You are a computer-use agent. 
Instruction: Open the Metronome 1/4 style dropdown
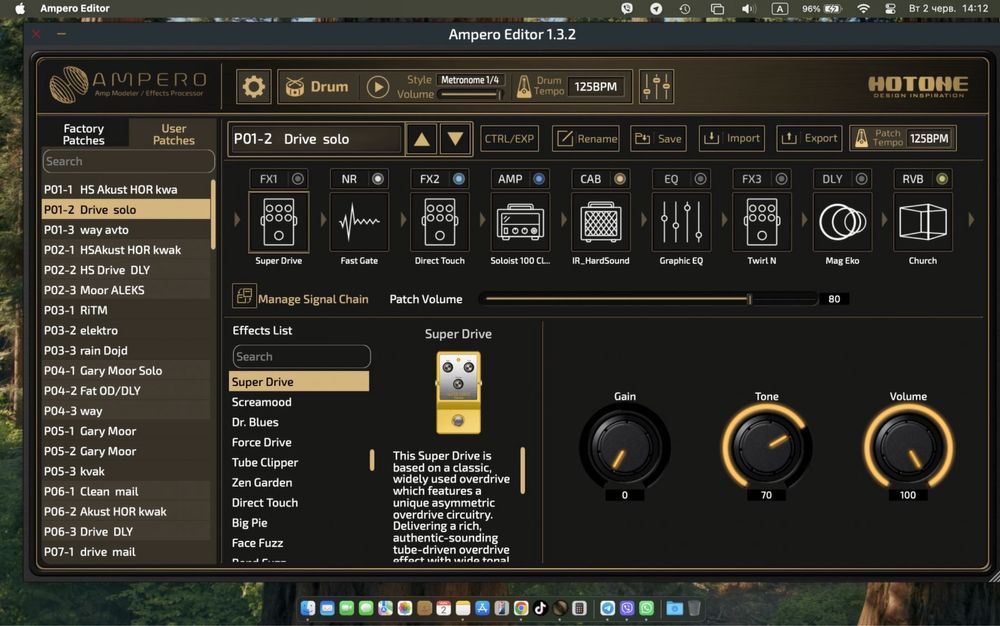pos(471,80)
